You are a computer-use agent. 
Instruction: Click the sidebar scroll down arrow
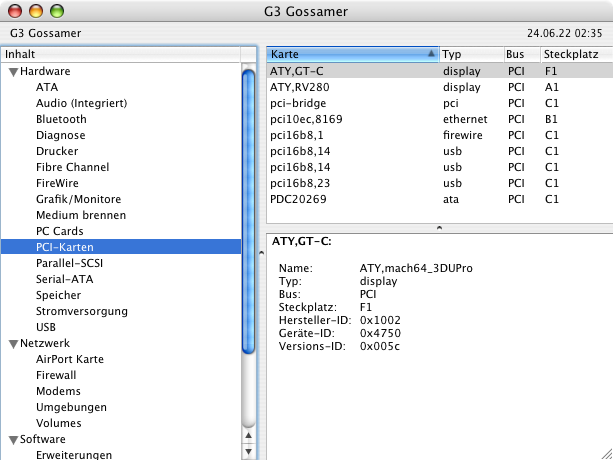248,451
